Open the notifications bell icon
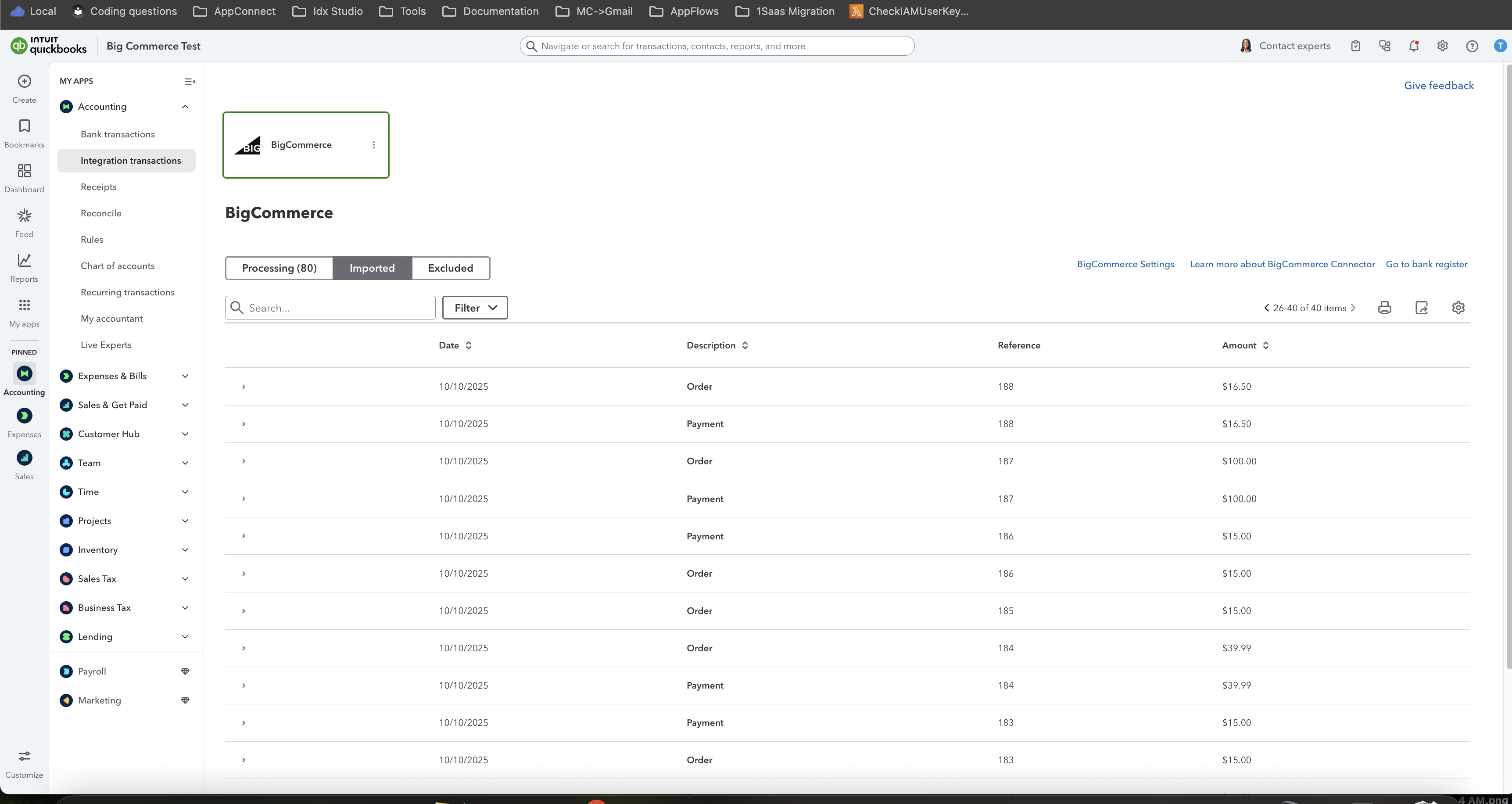Image resolution: width=1512 pixels, height=804 pixels. [1414, 46]
